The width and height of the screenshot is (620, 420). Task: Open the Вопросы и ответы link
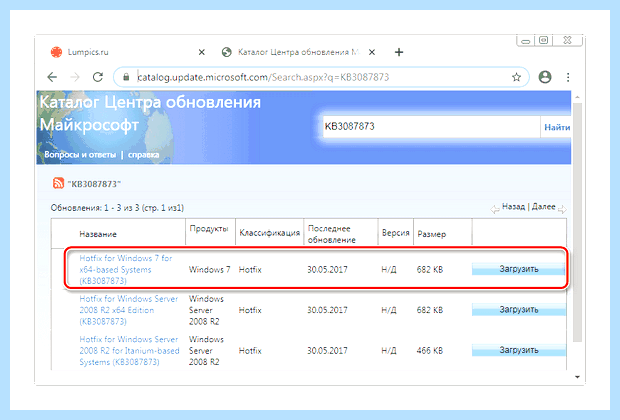[80, 155]
